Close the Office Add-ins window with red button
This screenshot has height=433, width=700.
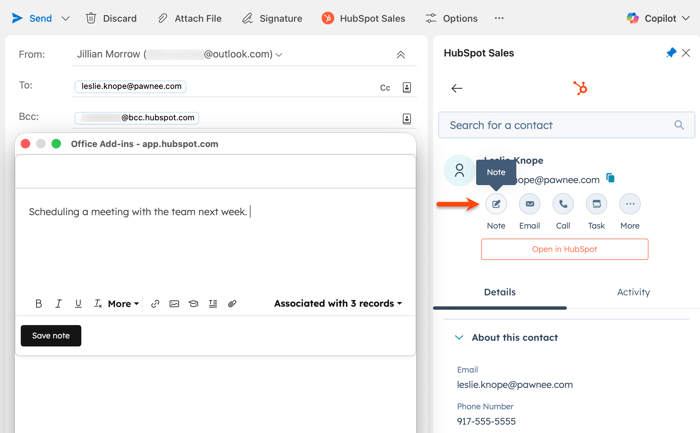(x=25, y=144)
